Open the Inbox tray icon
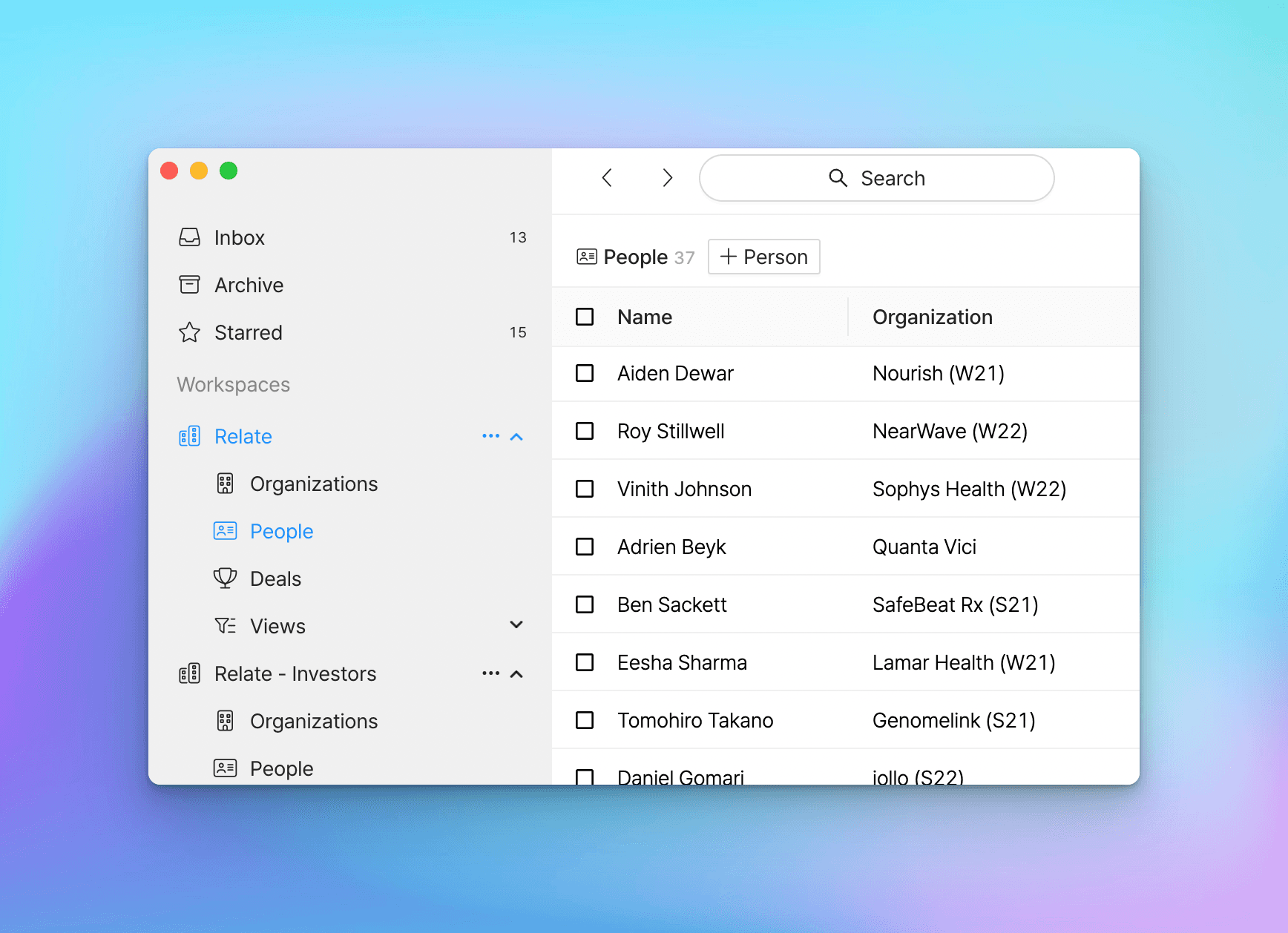 tap(189, 237)
